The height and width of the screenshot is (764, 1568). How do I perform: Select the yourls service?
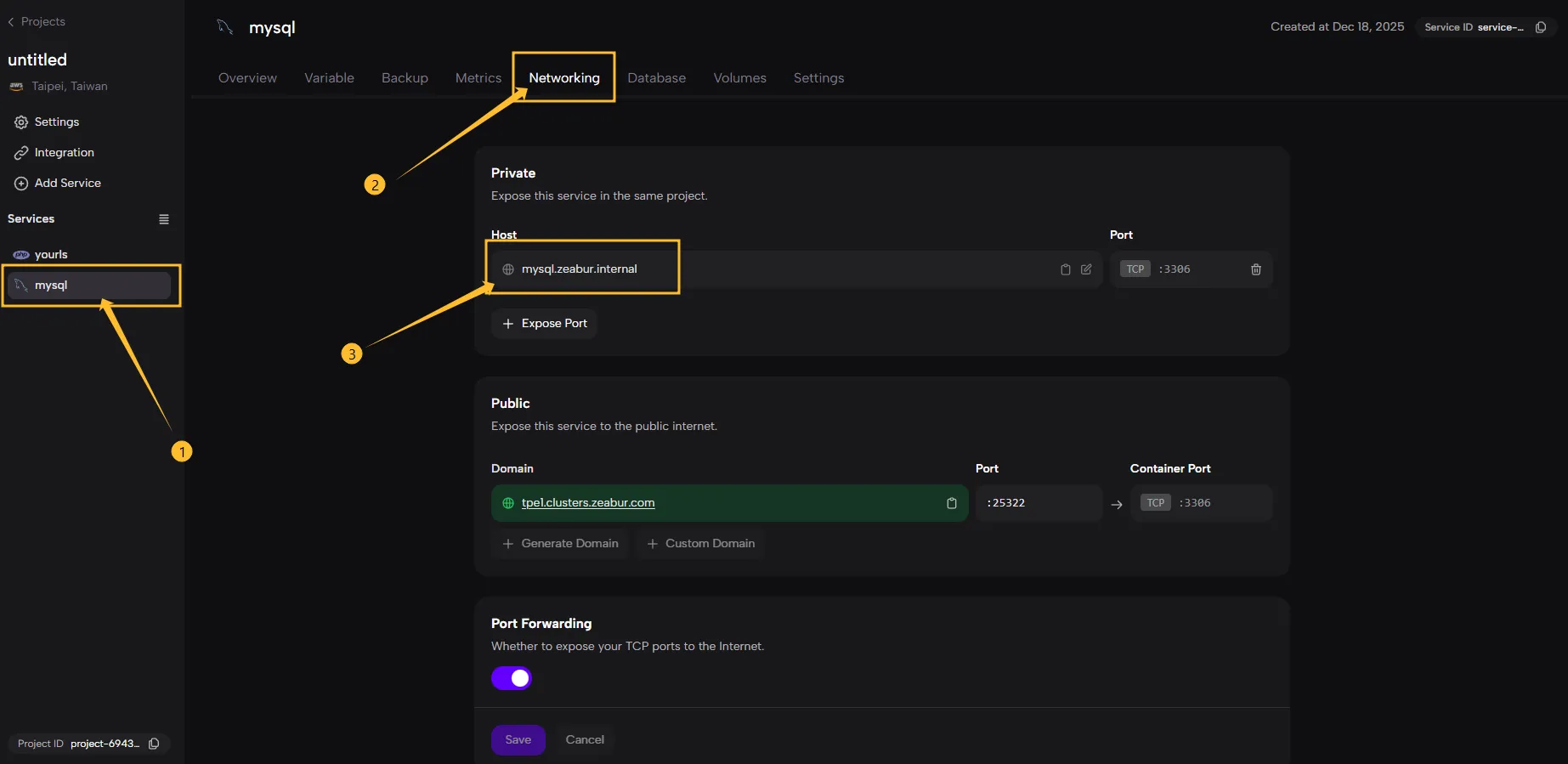pos(51,255)
